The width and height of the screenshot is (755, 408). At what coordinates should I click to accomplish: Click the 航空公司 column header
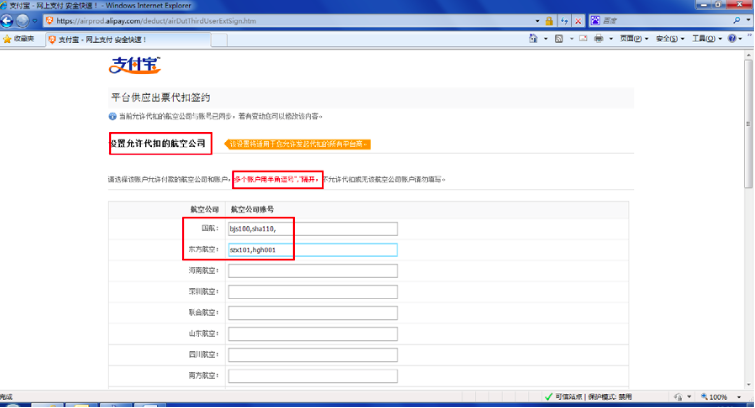[204, 210]
